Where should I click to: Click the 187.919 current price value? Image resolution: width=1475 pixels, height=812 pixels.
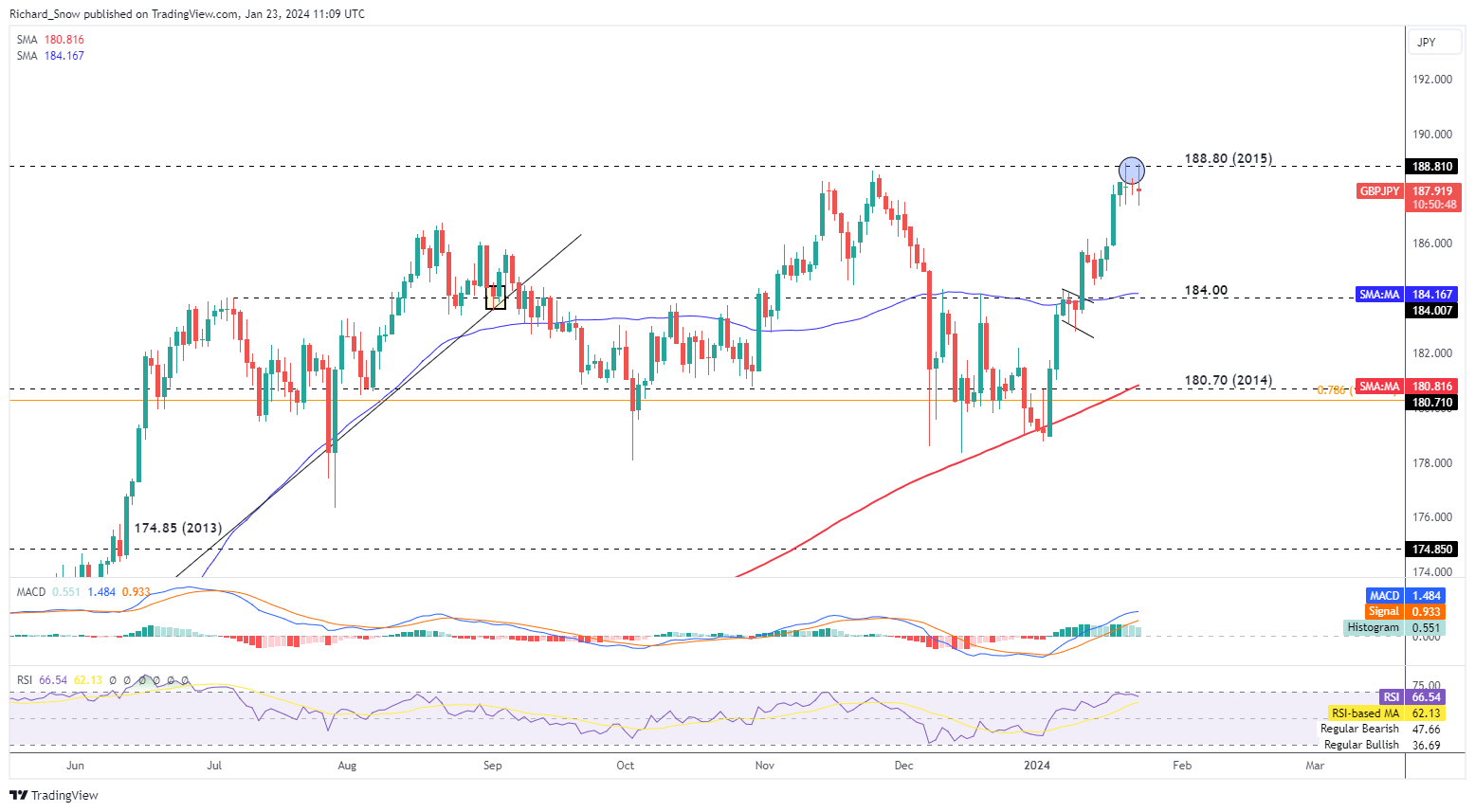coord(1433,191)
